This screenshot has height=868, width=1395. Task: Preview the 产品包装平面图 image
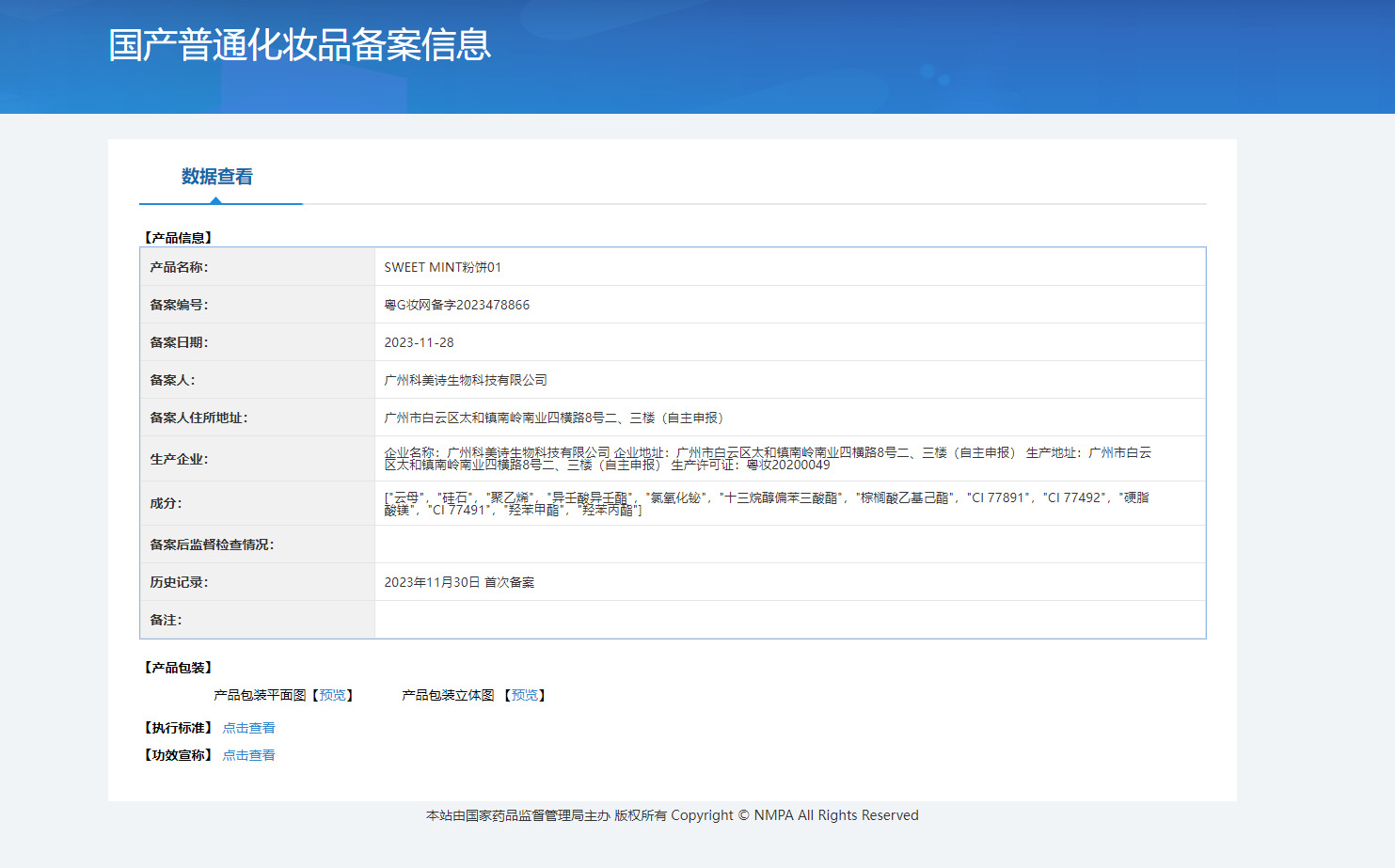(x=332, y=695)
